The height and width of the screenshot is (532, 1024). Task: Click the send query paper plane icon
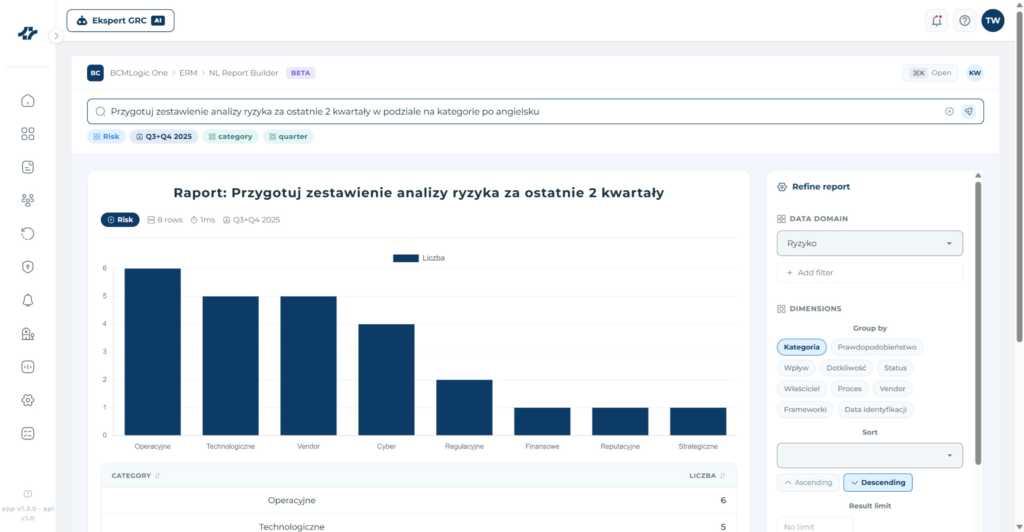click(x=968, y=112)
